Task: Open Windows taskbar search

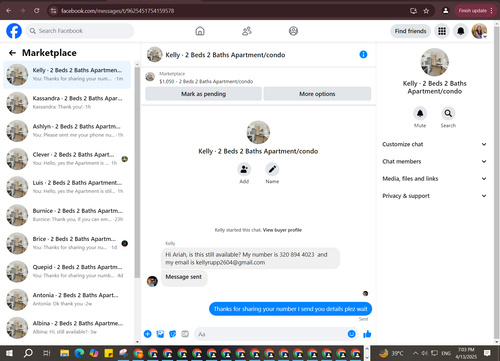Action: pyautogui.click(x=28, y=353)
